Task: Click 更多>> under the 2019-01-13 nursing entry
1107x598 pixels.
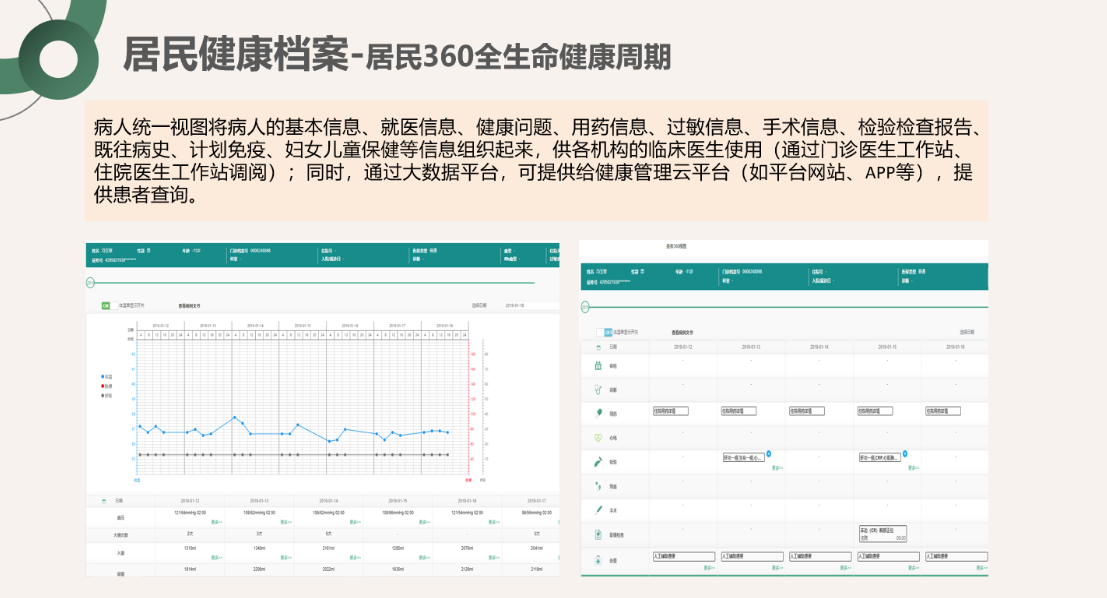Action: (777, 568)
